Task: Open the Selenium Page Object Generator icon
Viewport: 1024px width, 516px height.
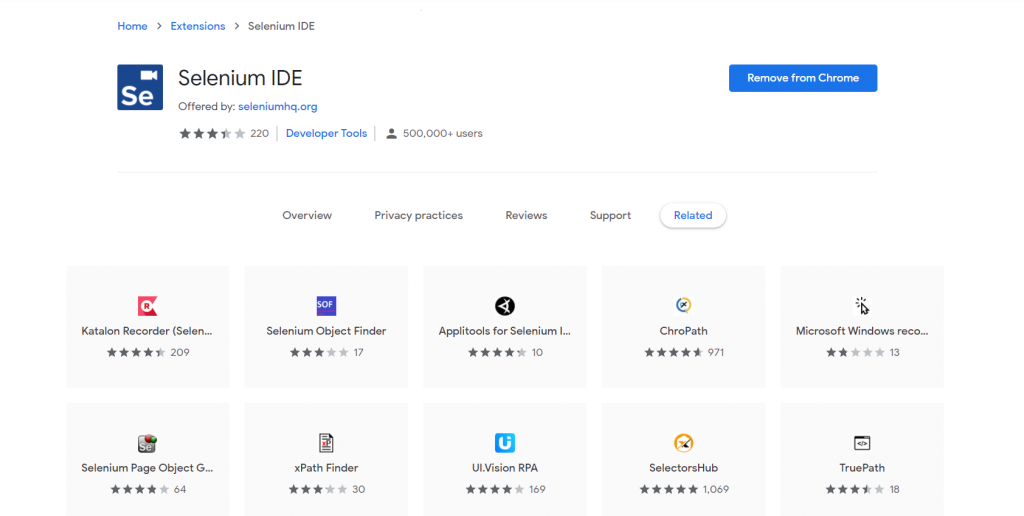Action: [148, 443]
